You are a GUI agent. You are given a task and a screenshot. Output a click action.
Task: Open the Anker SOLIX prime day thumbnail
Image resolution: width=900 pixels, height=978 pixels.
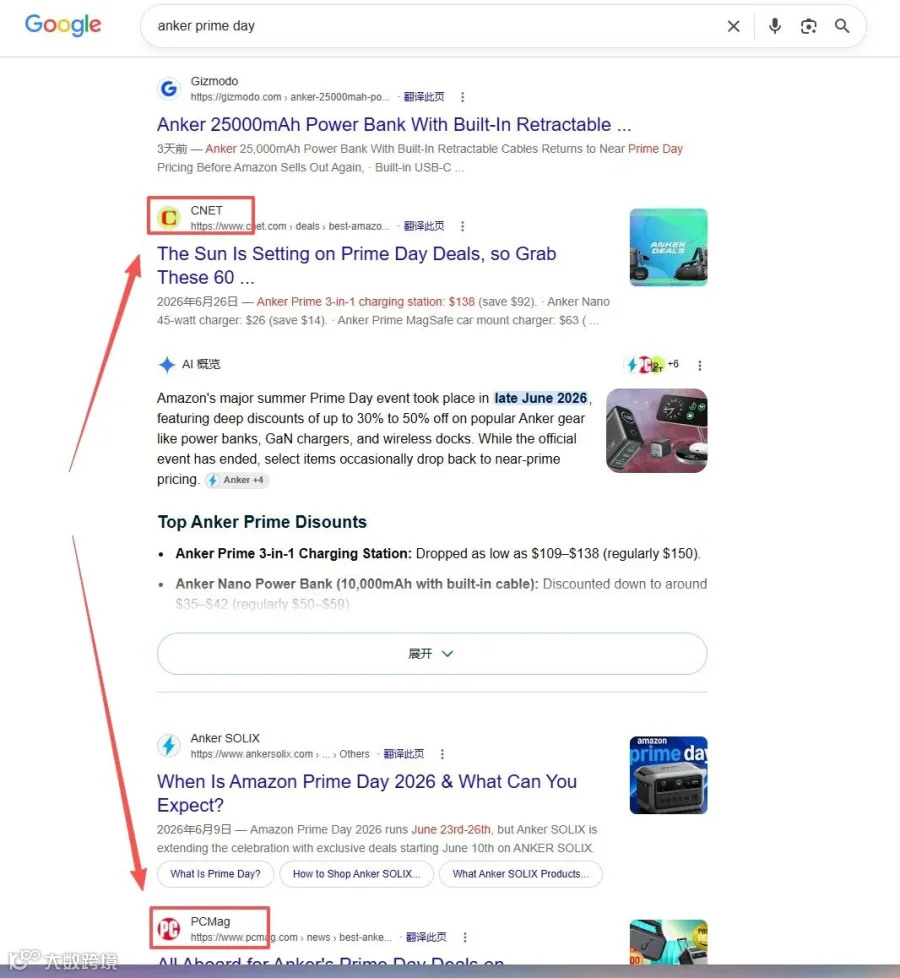coord(668,775)
